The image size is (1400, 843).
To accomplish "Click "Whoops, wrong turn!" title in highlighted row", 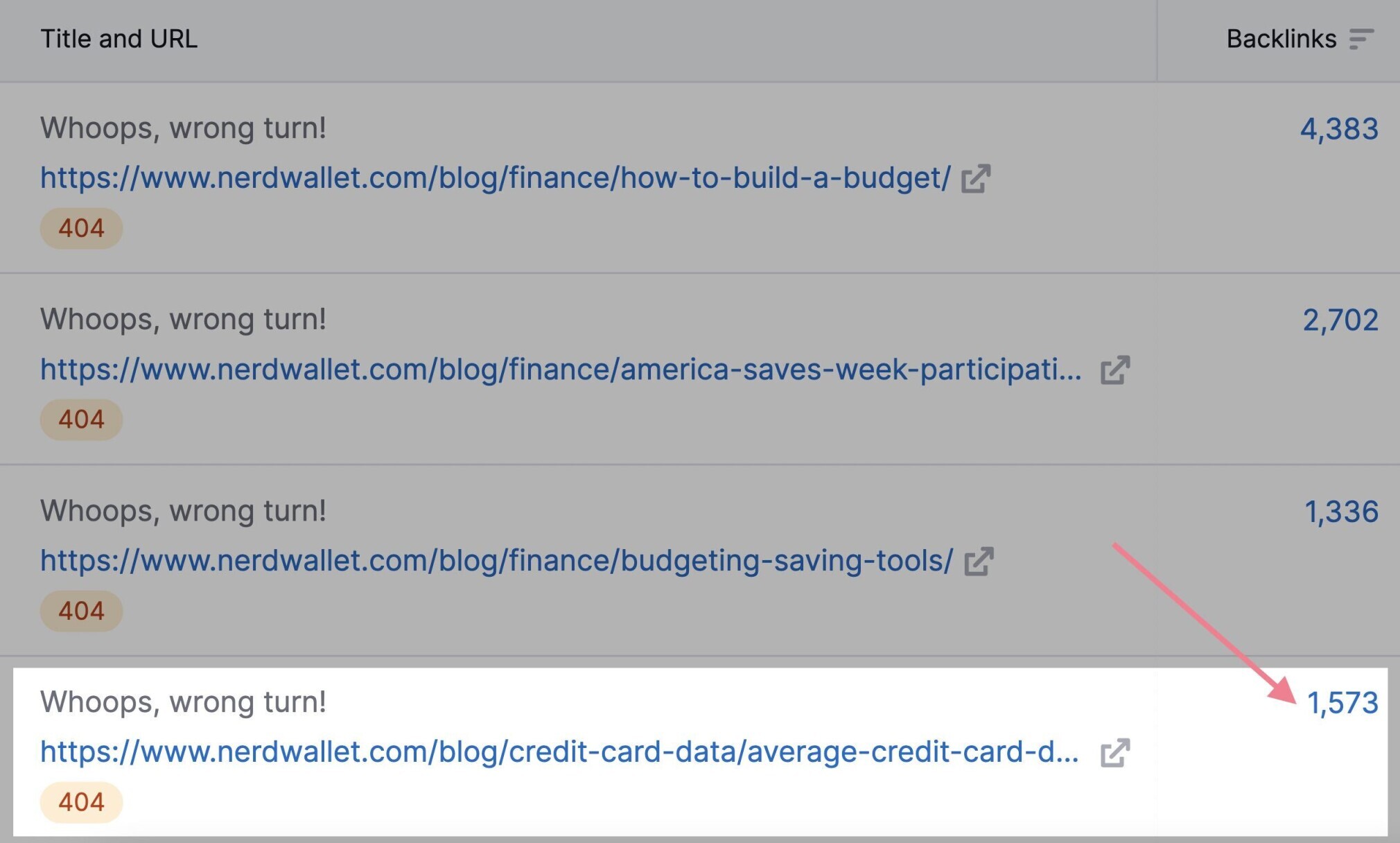I will click(x=183, y=702).
